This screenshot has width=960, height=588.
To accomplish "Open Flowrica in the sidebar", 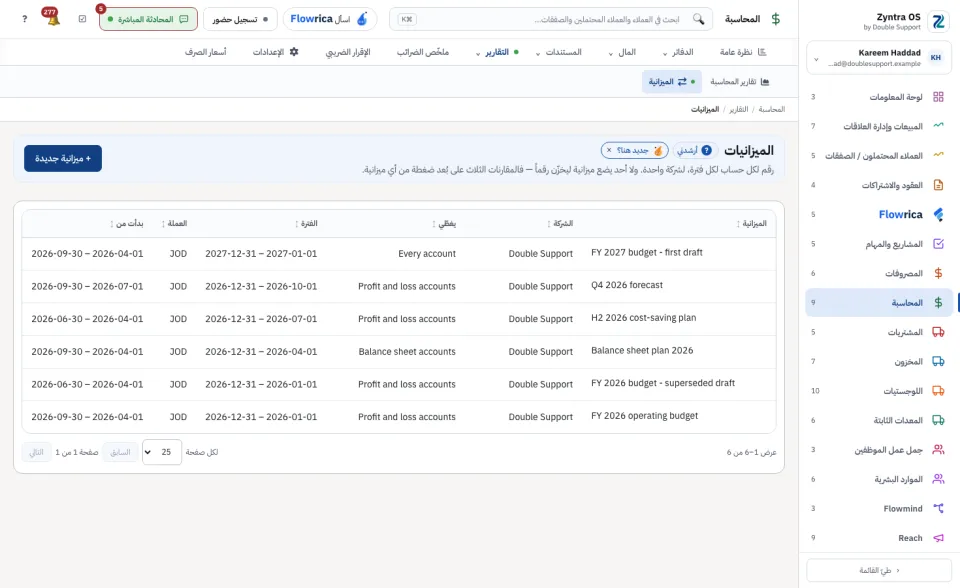I will (x=900, y=214).
